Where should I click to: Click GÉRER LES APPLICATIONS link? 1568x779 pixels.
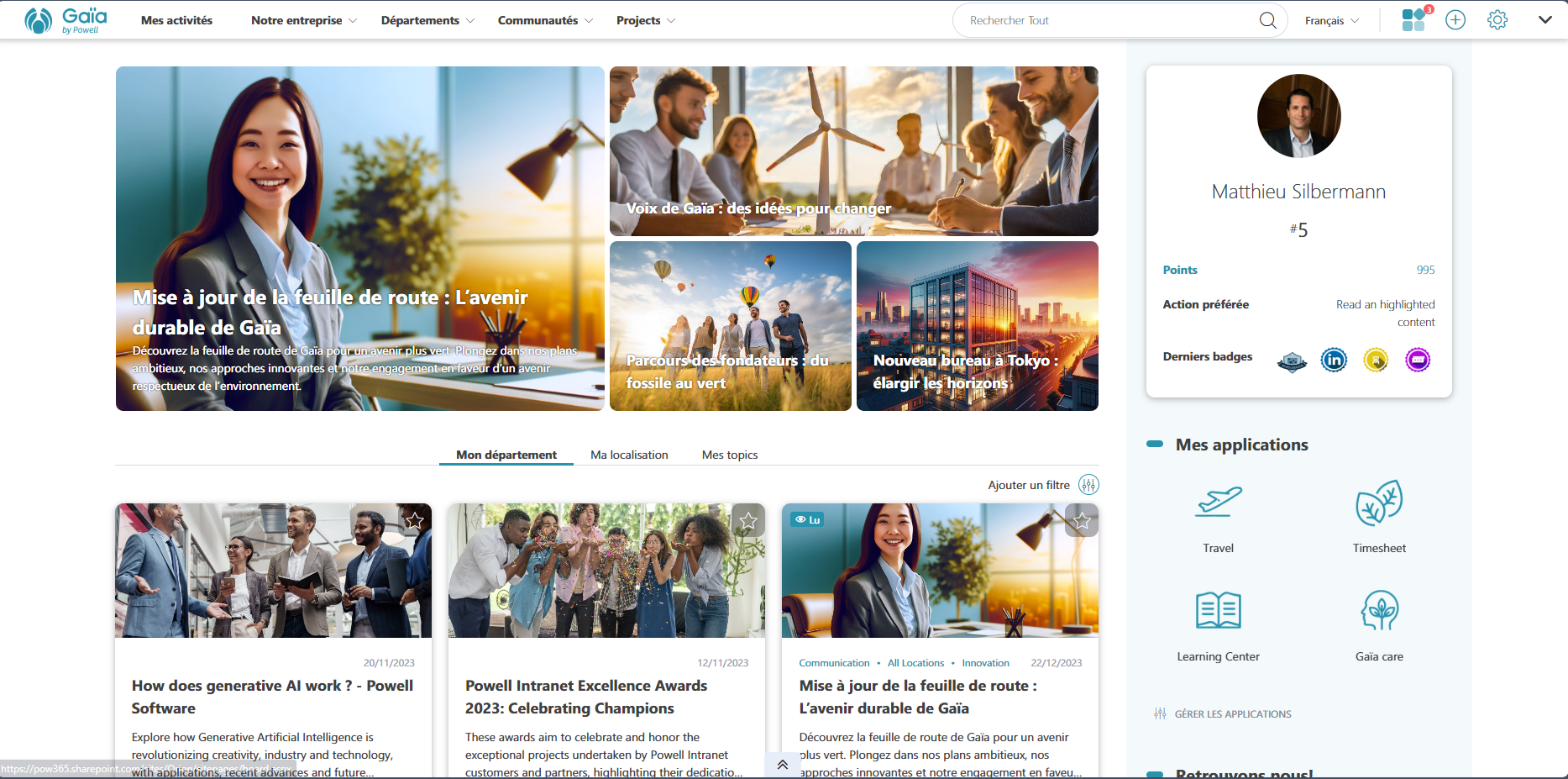[1231, 713]
